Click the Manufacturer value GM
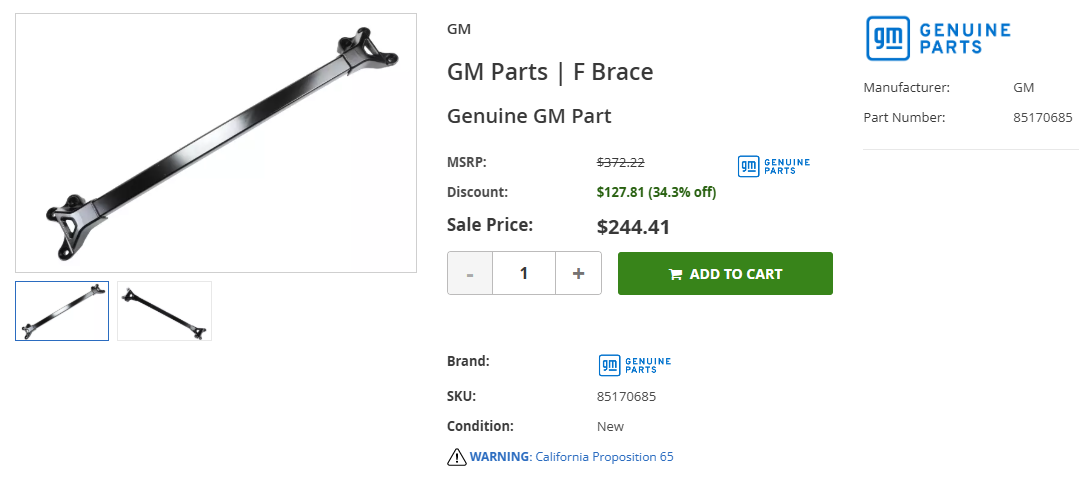 coord(1023,88)
